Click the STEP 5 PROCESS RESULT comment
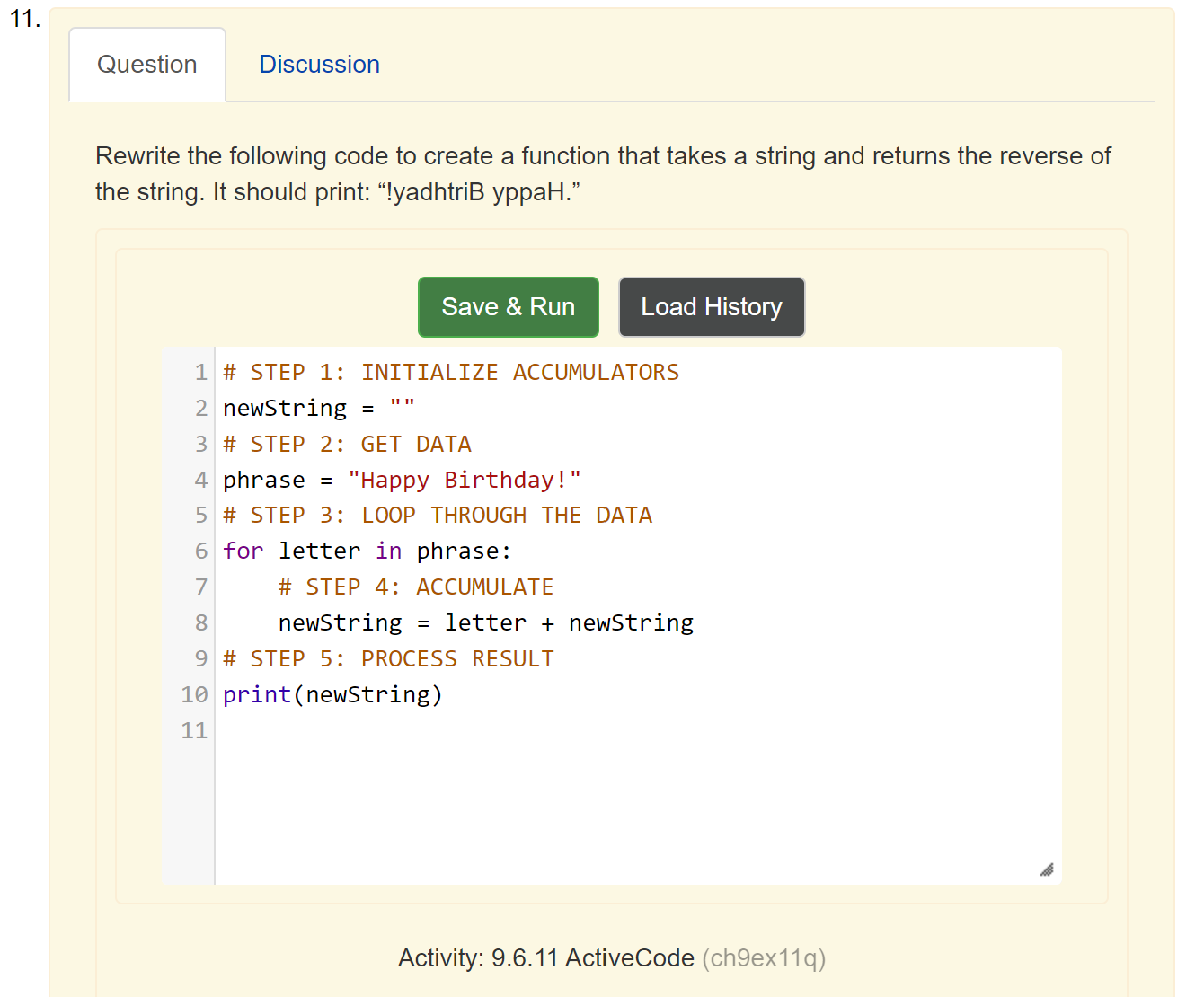Screen dimensions: 1204x997 tap(388, 657)
